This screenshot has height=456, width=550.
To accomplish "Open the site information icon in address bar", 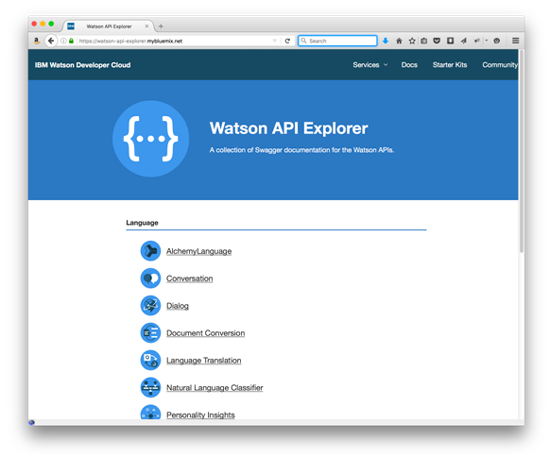I will pos(63,41).
